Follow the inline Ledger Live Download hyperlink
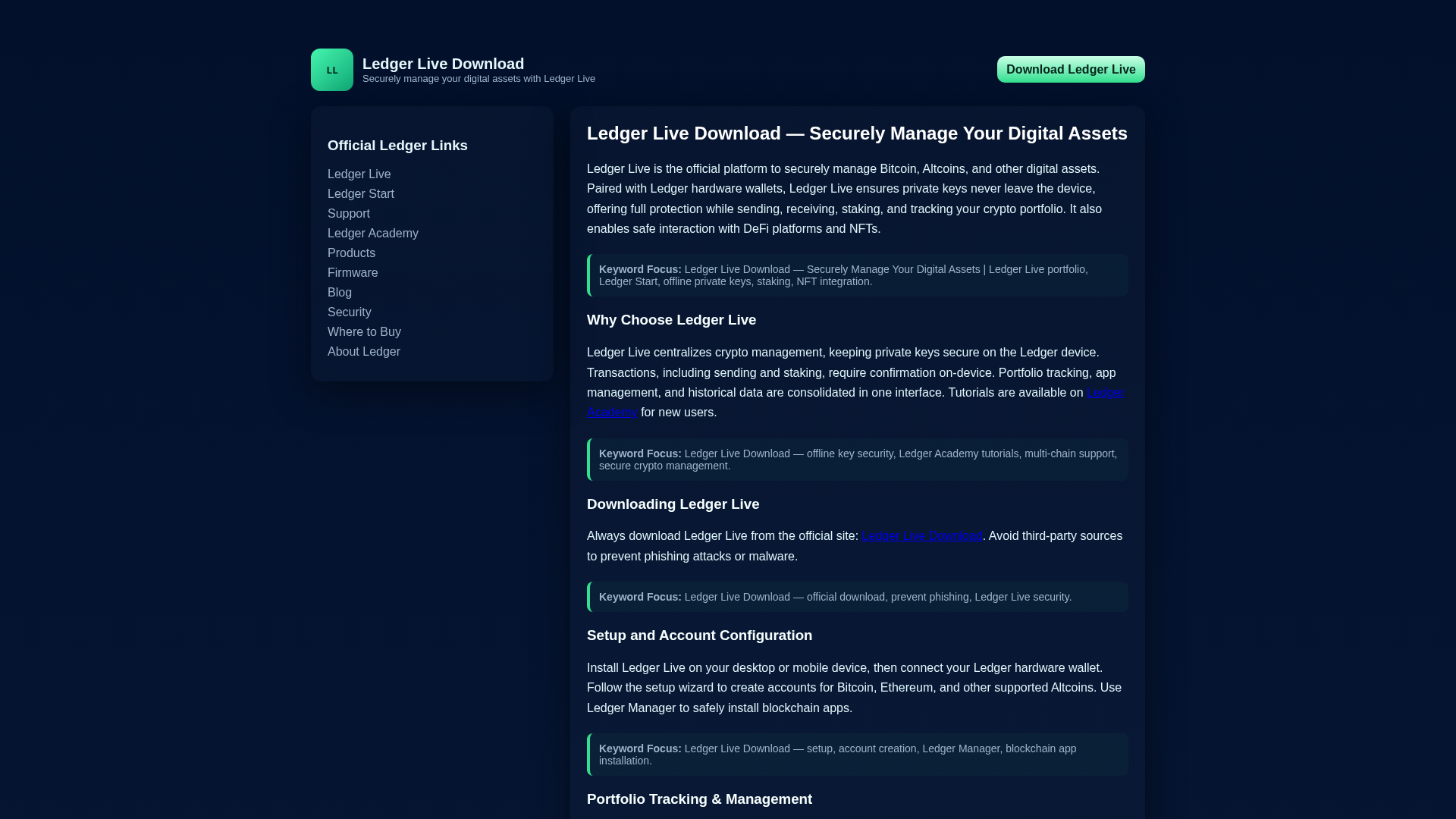 [922, 536]
